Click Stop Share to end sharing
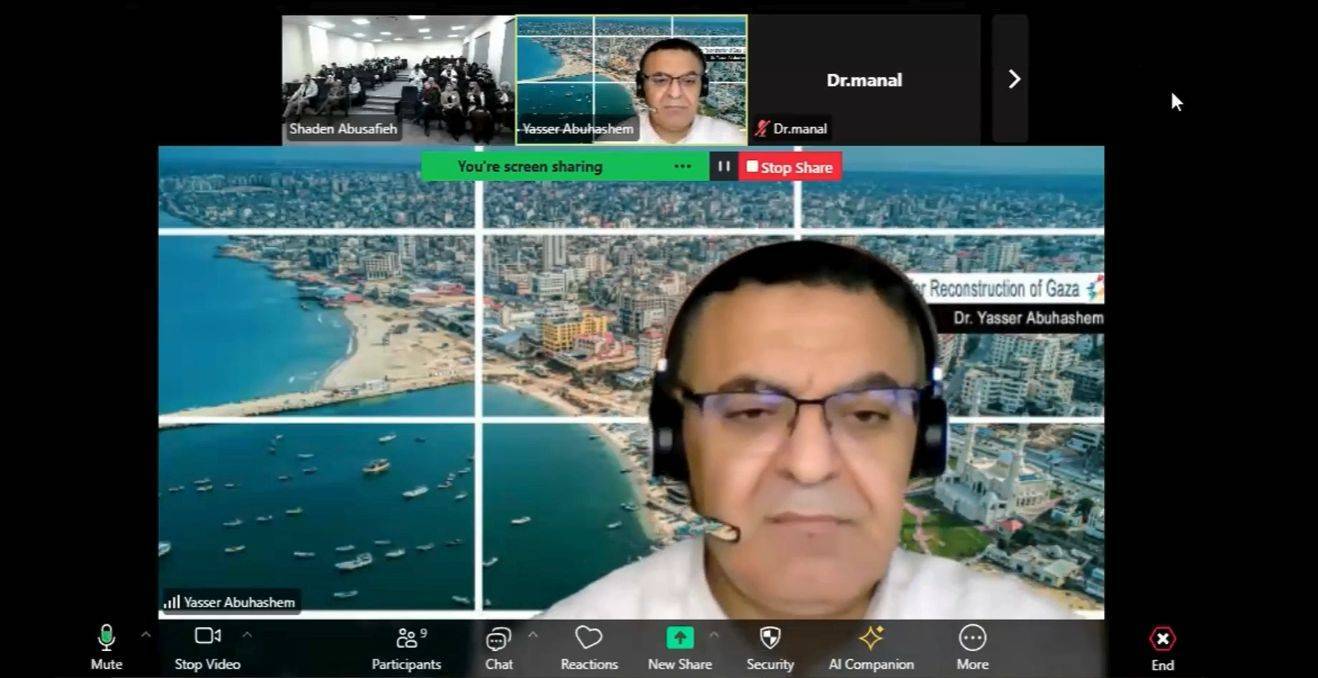This screenshot has height=678, width=1318. pyautogui.click(x=789, y=167)
